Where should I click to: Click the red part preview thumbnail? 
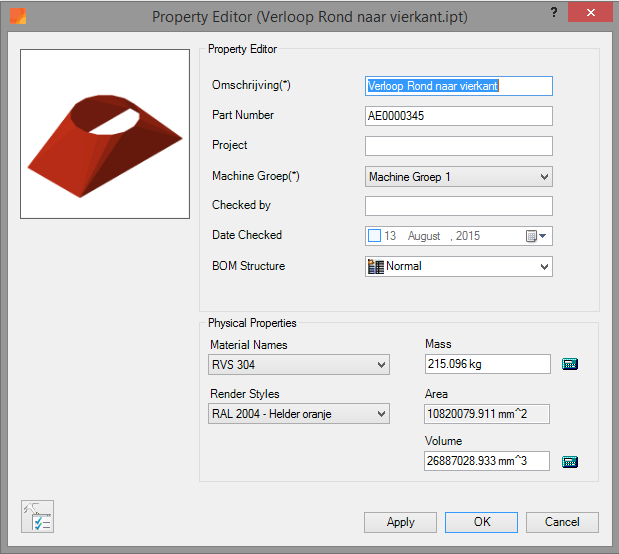click(105, 135)
